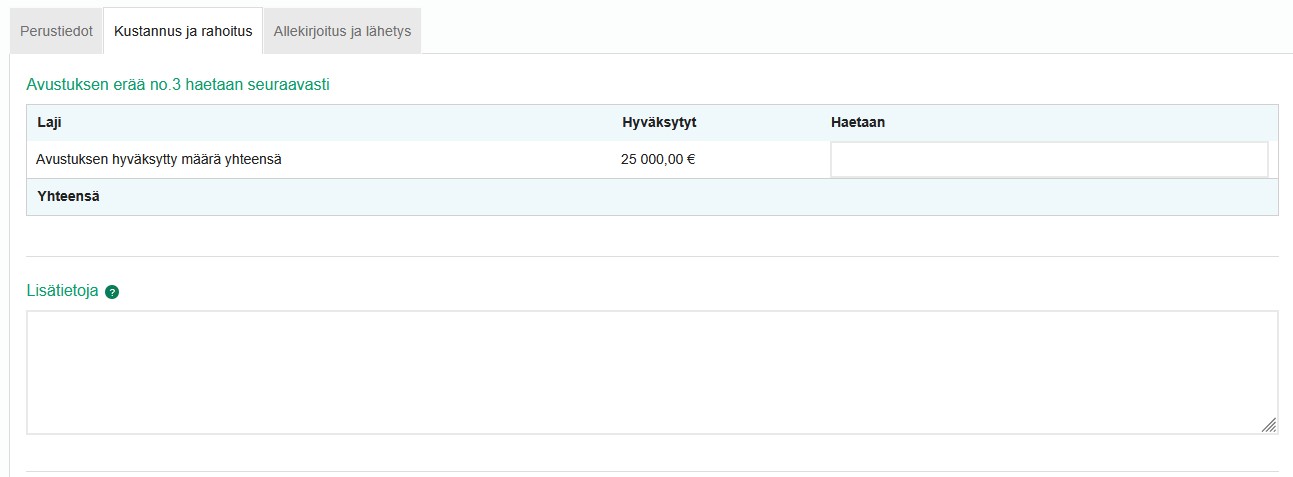This screenshot has height=477, width=1293.
Task: Click the Hyväksytyt column header
Action: 659,122
